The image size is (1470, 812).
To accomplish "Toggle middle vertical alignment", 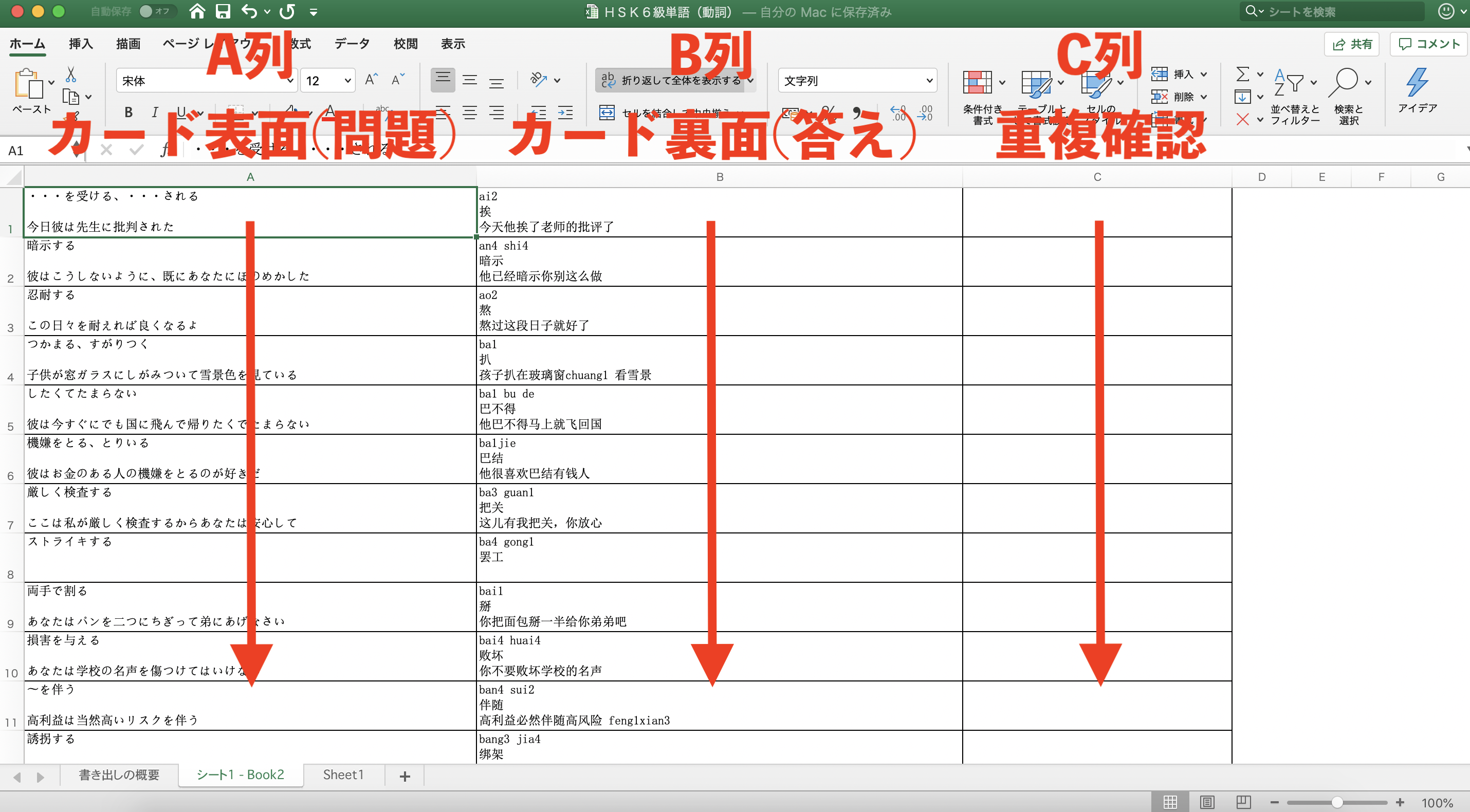I will click(470, 80).
